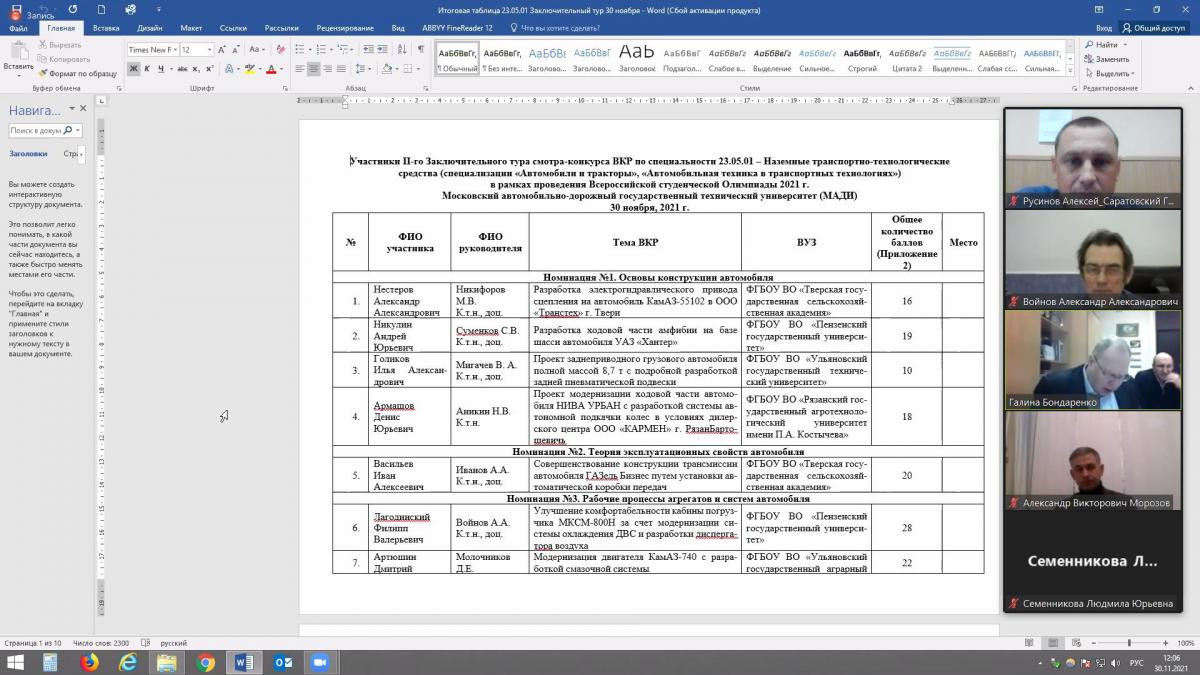Open the Calculator from the taskbar
Viewport: 1200px width, 675px height.
pos(52,662)
